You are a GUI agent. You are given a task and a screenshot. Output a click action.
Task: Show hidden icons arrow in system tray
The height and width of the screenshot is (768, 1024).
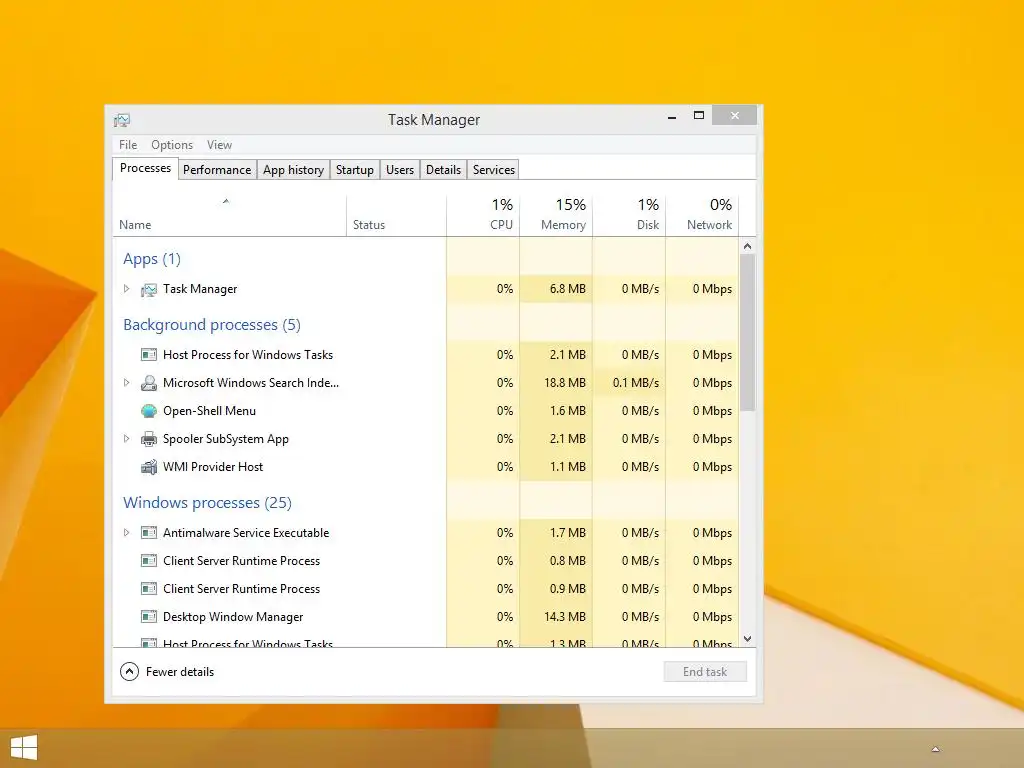tap(935, 749)
